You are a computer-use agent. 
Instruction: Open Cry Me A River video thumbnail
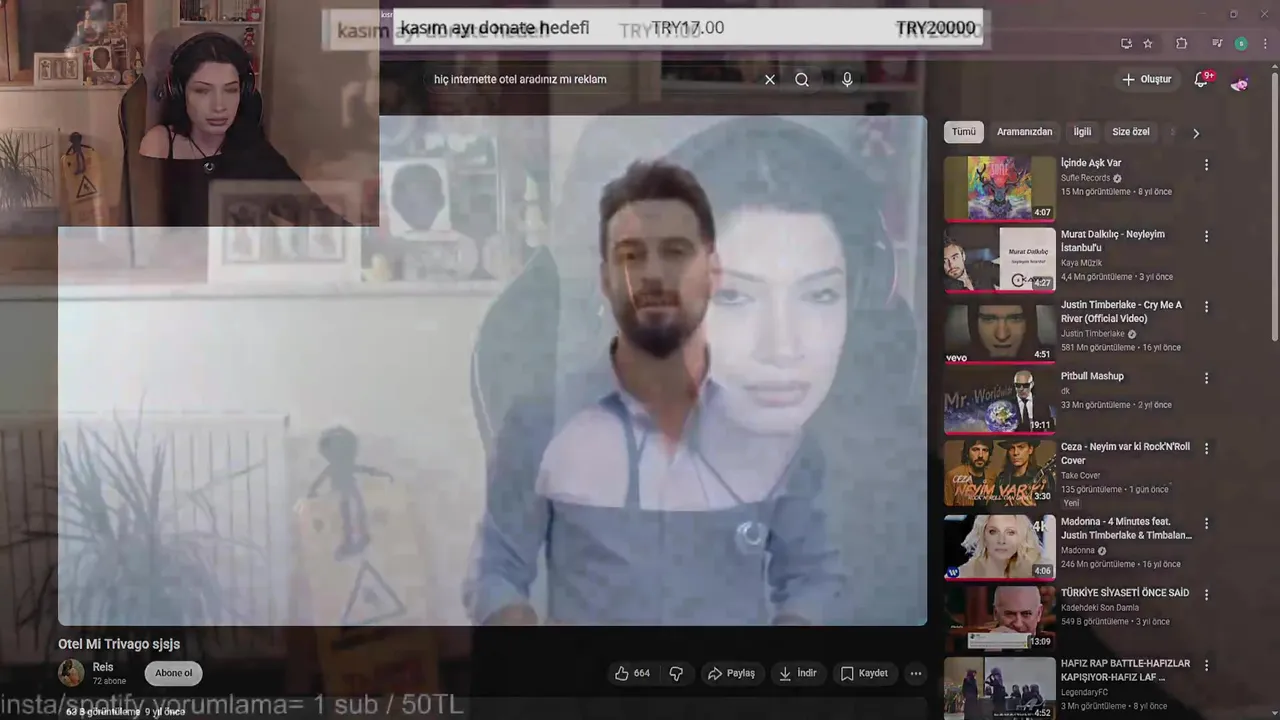(1000, 331)
